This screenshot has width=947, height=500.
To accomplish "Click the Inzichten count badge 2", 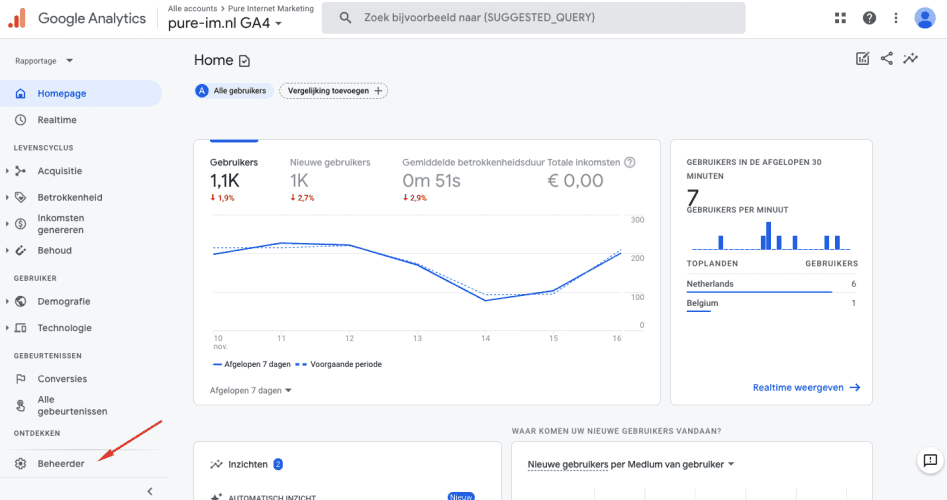I will (278, 464).
